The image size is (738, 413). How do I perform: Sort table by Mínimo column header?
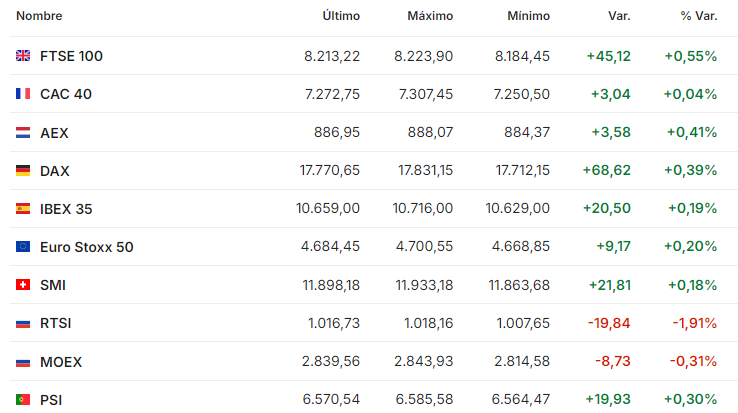pos(528,16)
